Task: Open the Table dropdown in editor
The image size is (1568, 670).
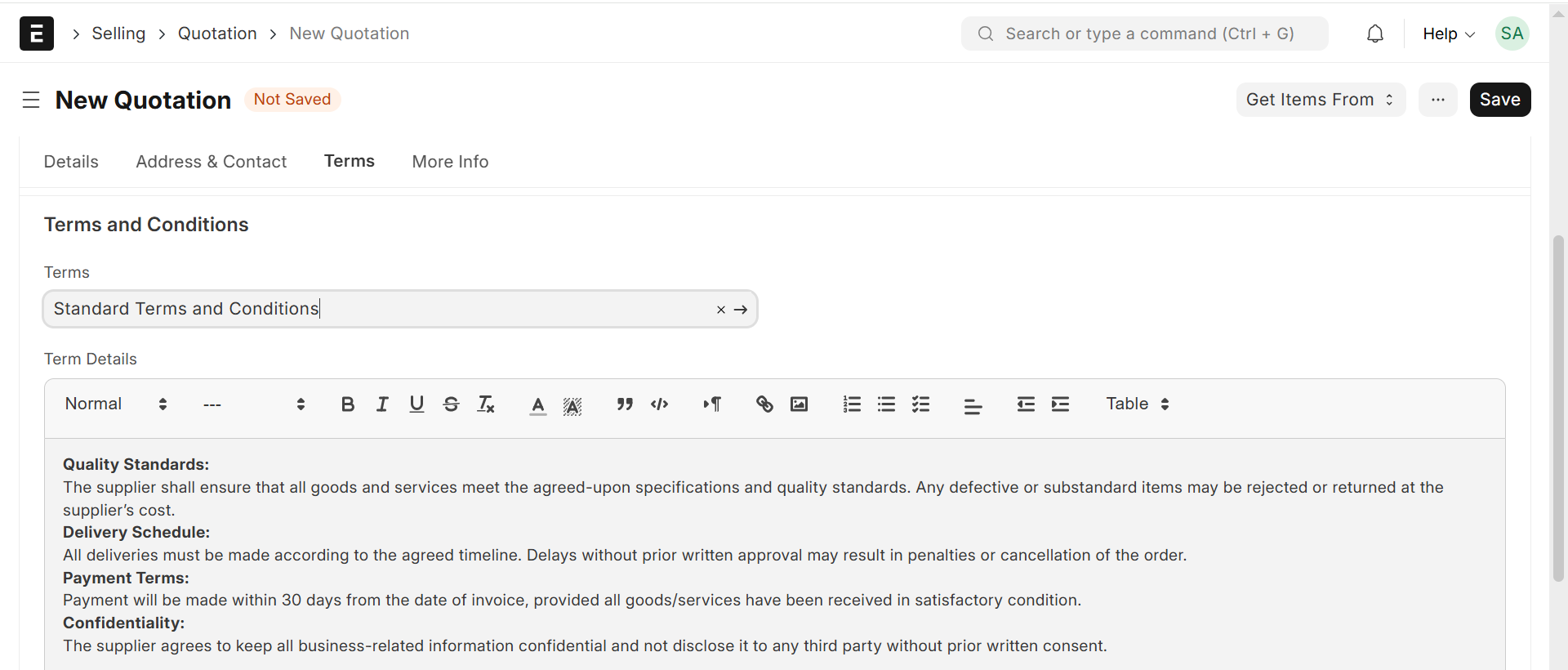Action: click(1137, 404)
